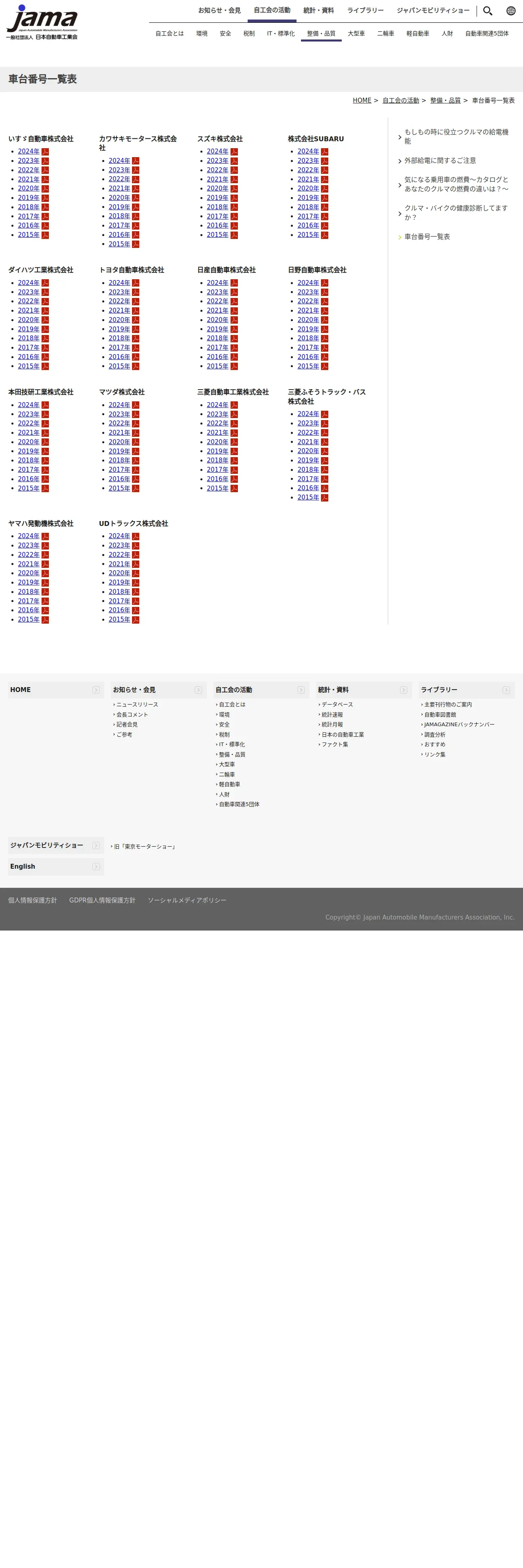Click footer link 日本の自動車工業
523x1568 pixels.
343,735
